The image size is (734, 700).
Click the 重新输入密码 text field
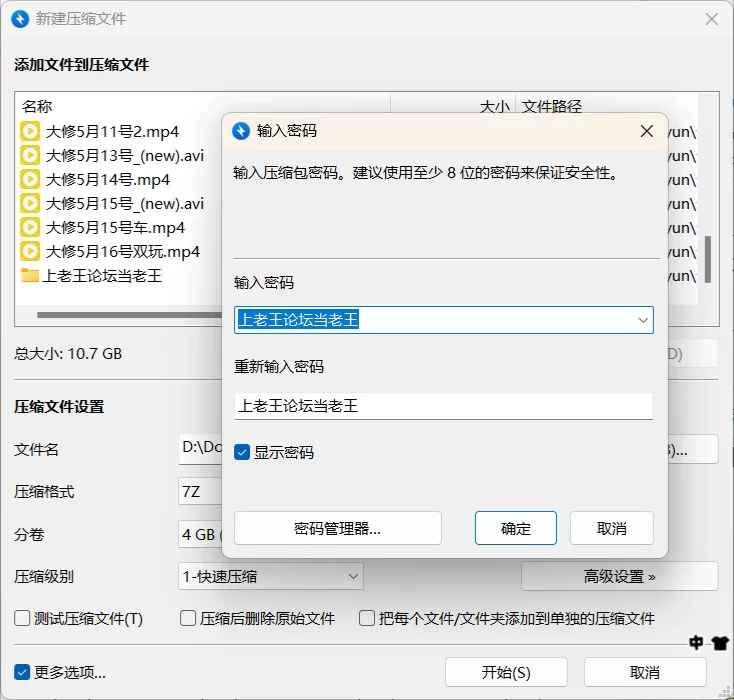[x=443, y=406]
